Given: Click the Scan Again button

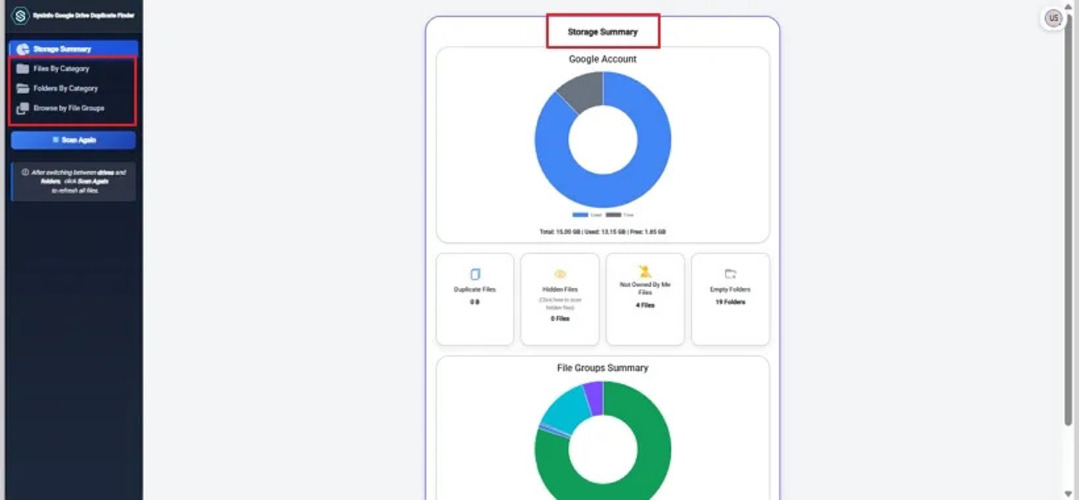Looking at the screenshot, I should click(x=73, y=140).
